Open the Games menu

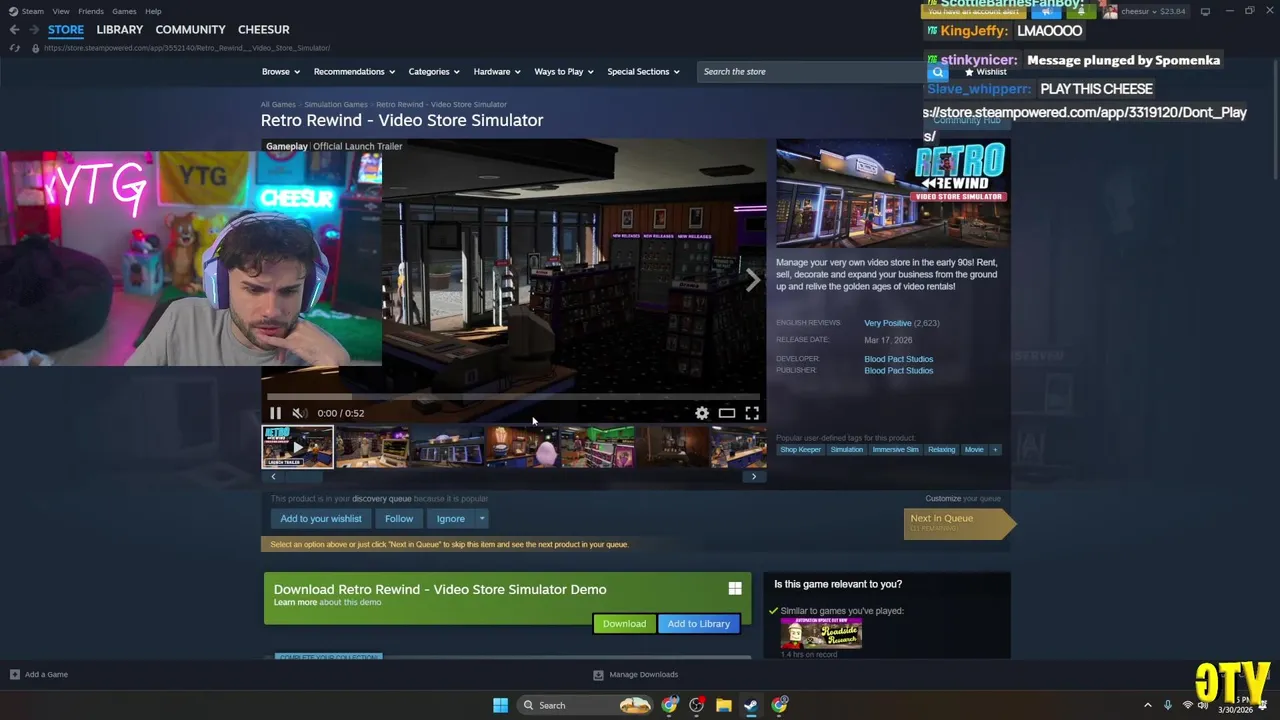click(x=124, y=11)
